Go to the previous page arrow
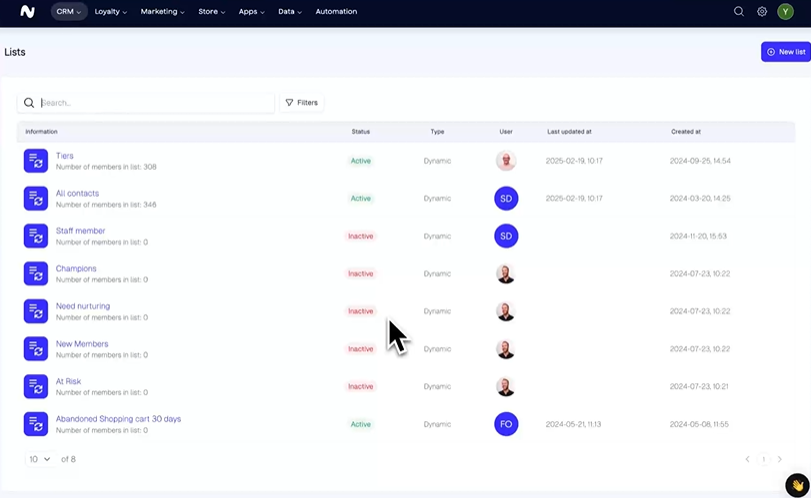Screen dimensions: 811x498 click(x=747, y=459)
